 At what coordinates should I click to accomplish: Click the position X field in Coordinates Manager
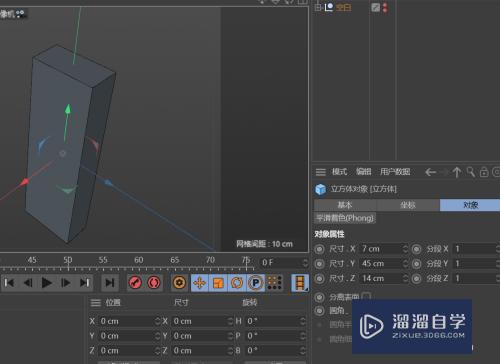126,321
